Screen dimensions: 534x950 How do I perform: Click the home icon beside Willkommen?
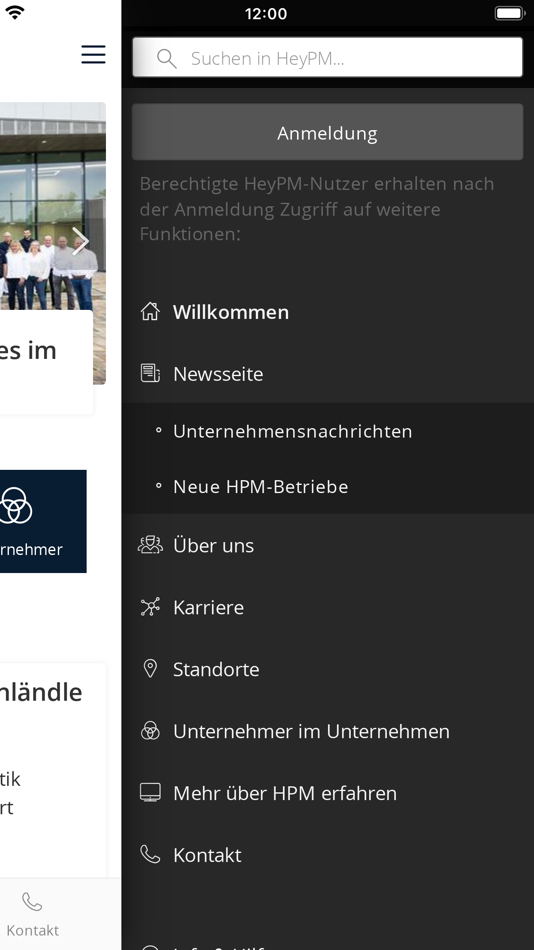(150, 311)
